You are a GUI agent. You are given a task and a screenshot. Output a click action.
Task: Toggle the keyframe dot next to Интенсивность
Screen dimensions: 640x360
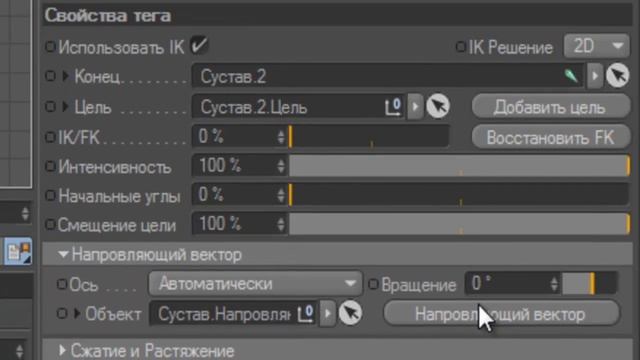tap(50, 166)
